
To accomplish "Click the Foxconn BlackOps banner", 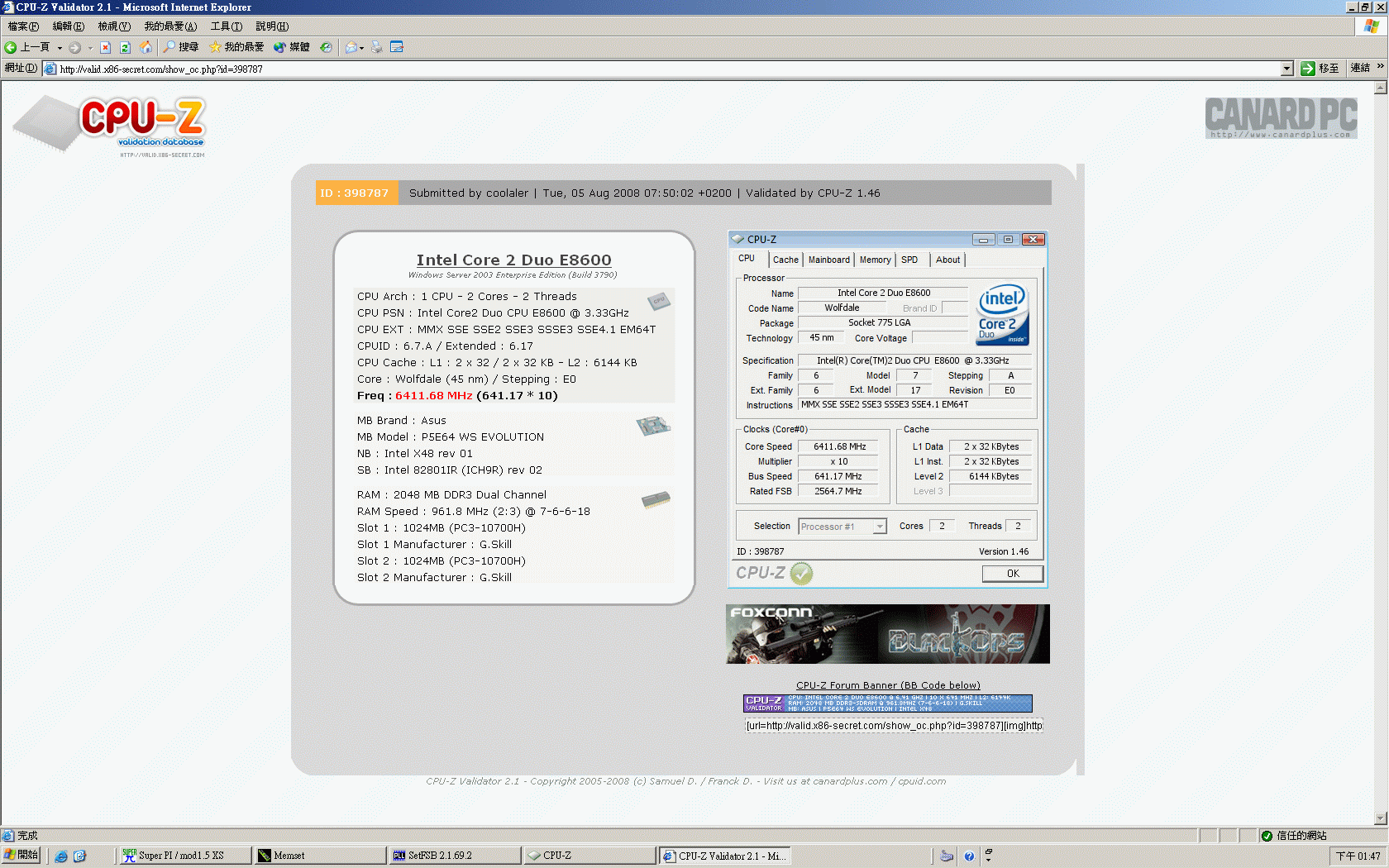I will pos(888,634).
